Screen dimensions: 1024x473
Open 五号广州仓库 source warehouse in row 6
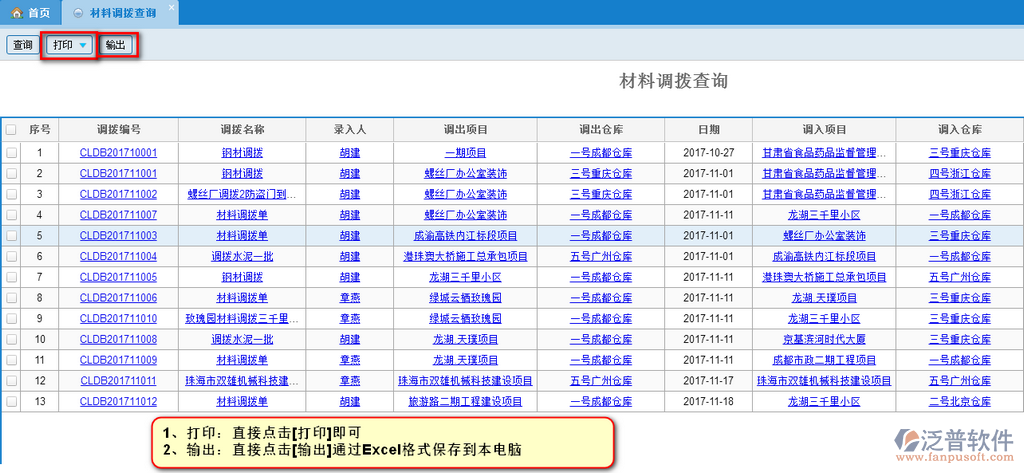(x=600, y=257)
